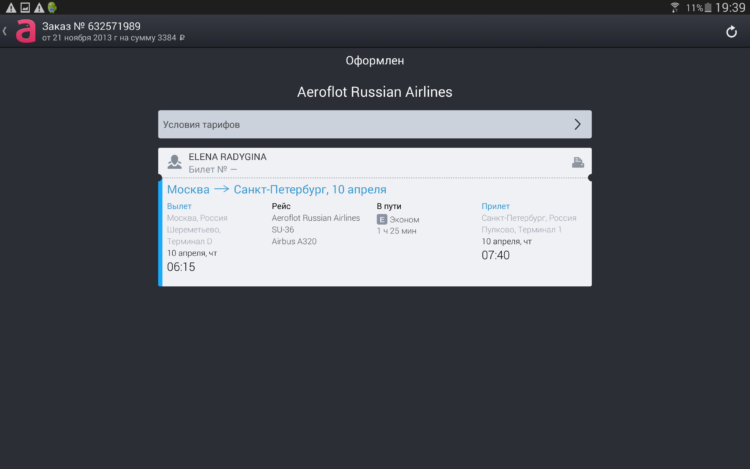Click aircraft type Airbus A320
This screenshot has width=750, height=469.
coord(294,241)
